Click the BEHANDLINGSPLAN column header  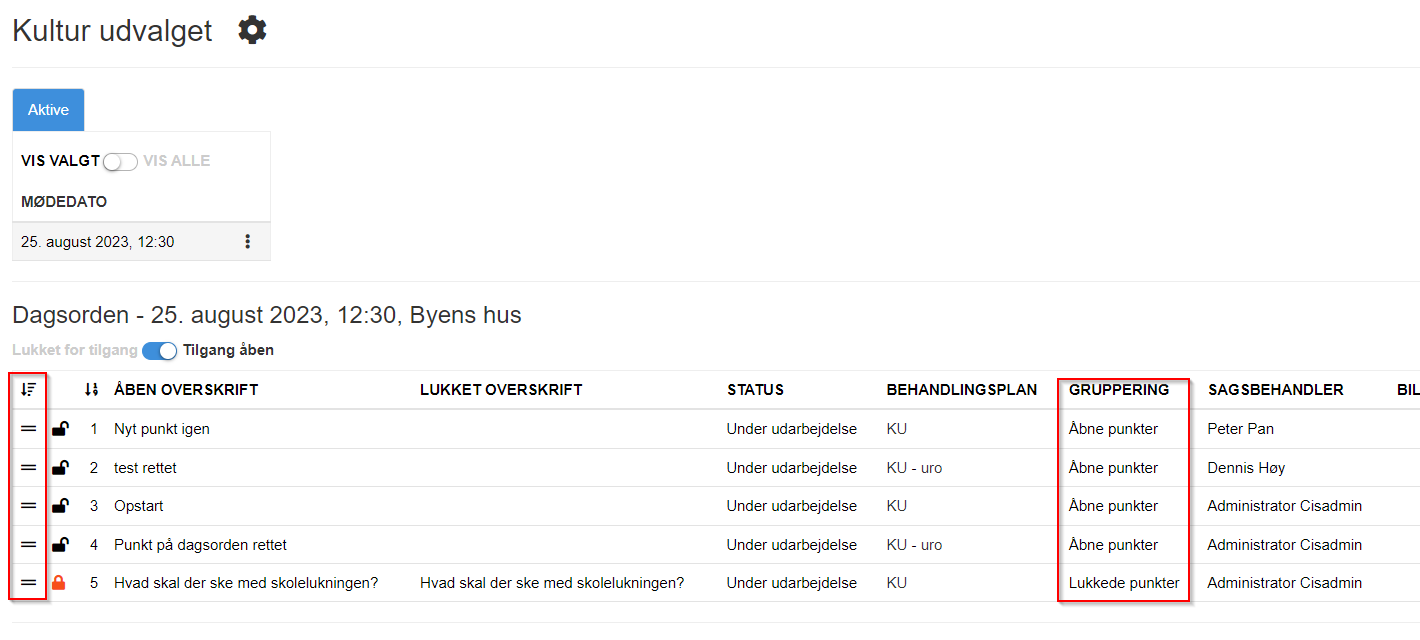point(962,389)
